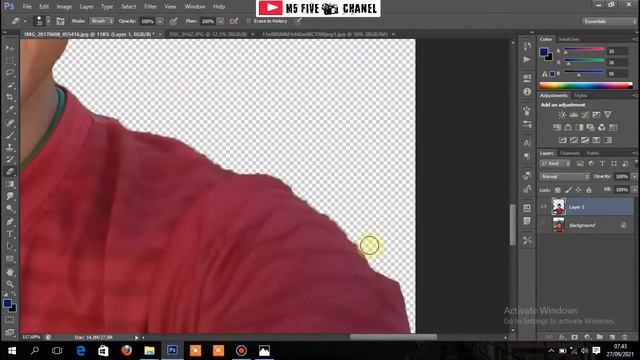Screen dimensions: 640x360
Task: Select the Brush tool in toolbox
Action: [10, 135]
